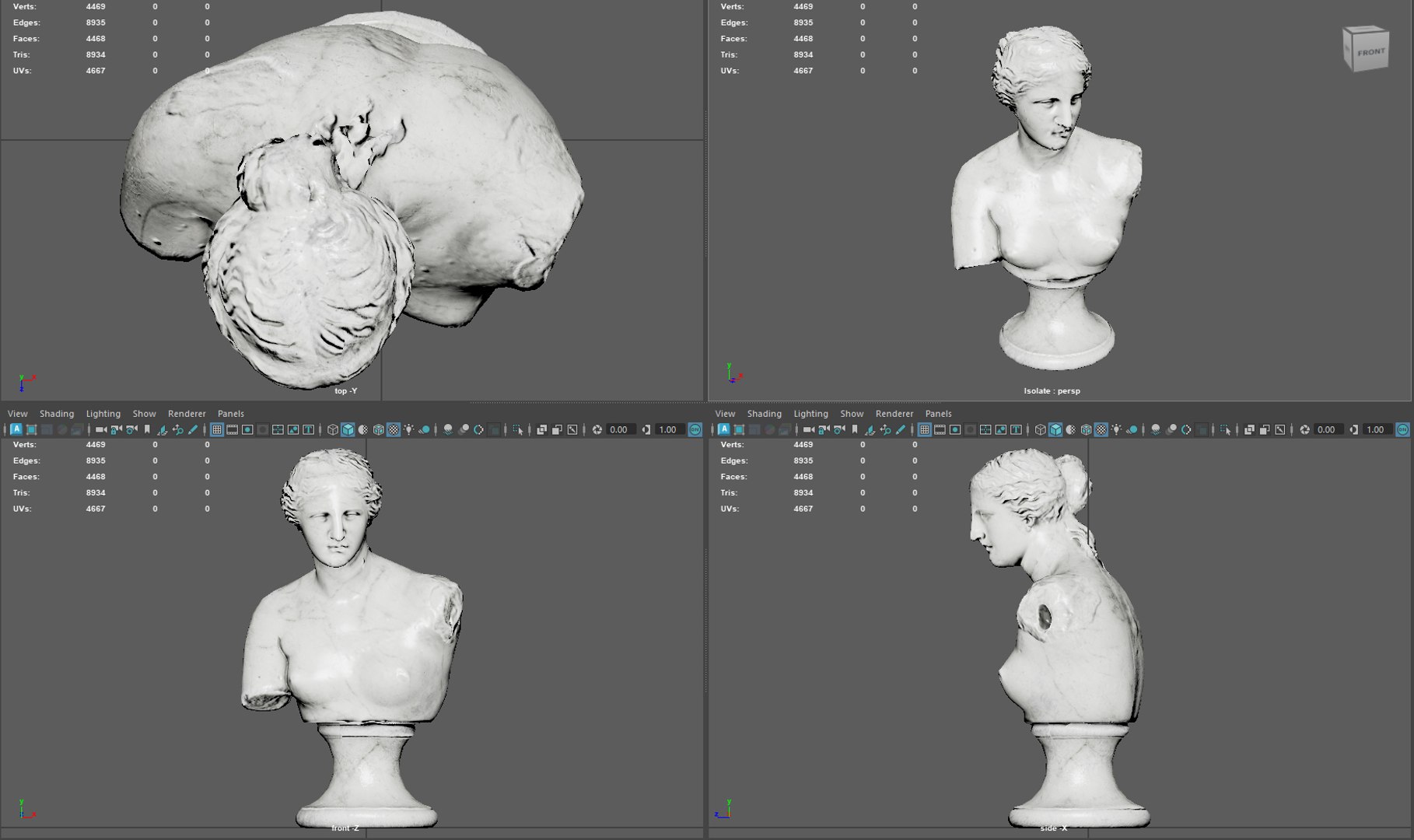Click Use Default Material in front panel toolbar
The height and width of the screenshot is (840, 1414).
click(362, 429)
